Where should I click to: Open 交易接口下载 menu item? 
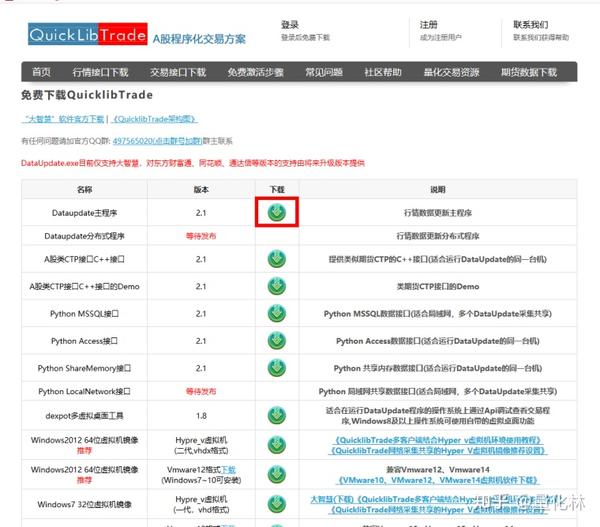(178, 72)
